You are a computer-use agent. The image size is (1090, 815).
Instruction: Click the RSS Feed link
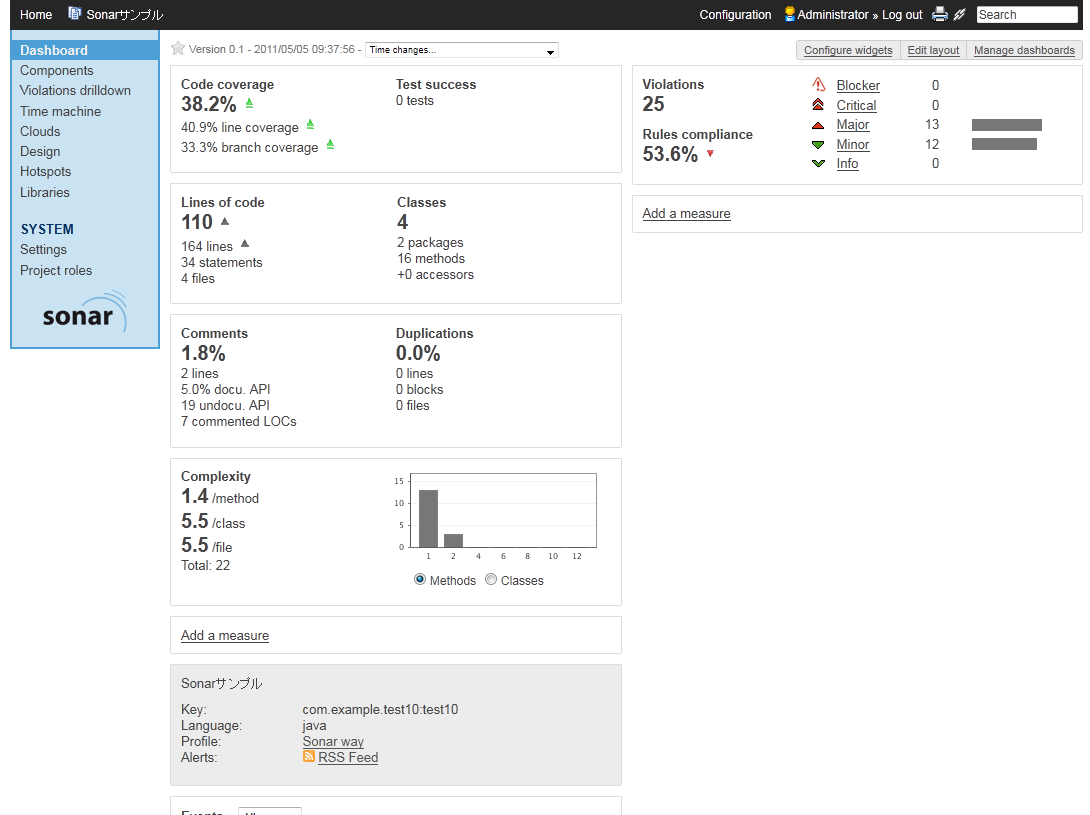tap(348, 757)
